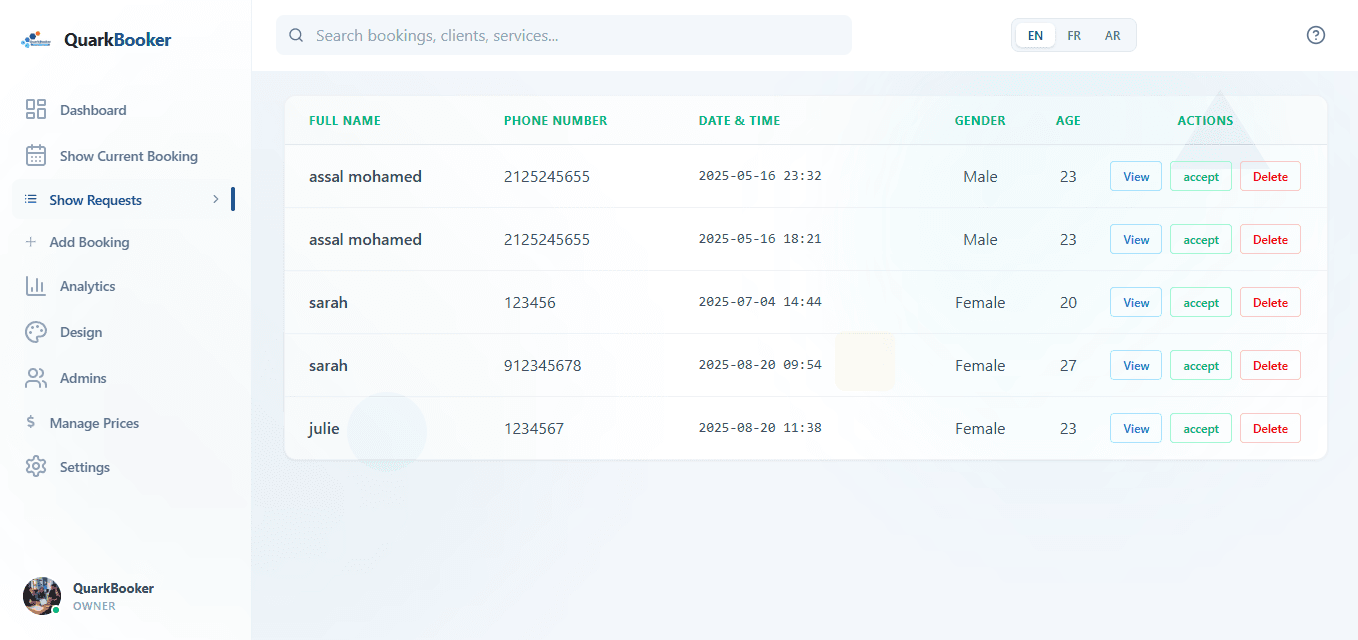Delete the first booking for assal mohamed
The image size is (1358, 640).
pos(1270,176)
